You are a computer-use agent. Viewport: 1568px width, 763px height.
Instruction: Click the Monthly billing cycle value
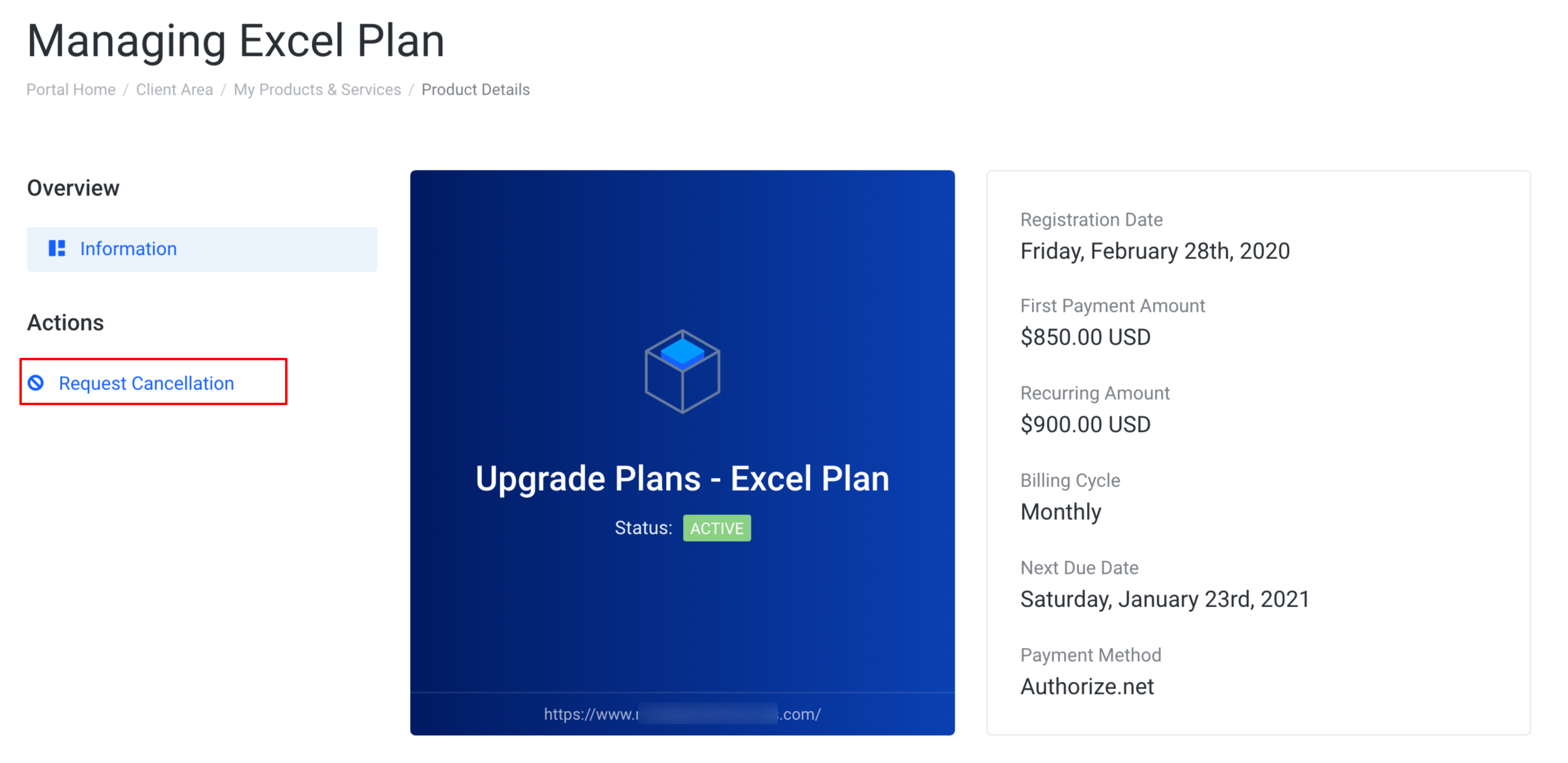click(1061, 512)
